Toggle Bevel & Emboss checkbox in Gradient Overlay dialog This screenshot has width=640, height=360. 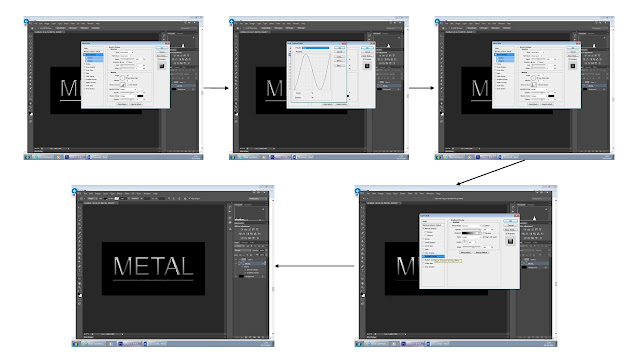click(x=423, y=229)
